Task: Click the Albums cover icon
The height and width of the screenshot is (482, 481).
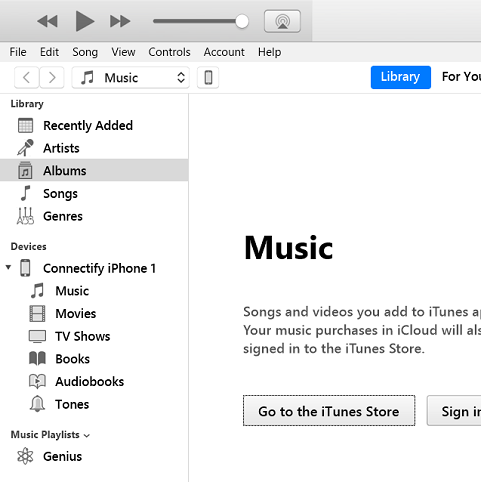Action: tap(25, 170)
